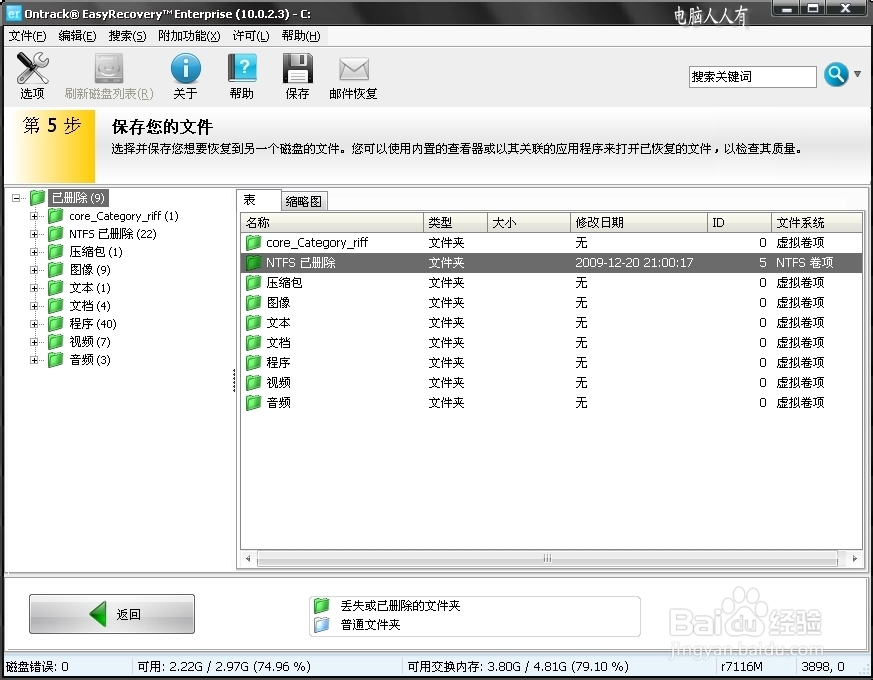Sort by 大小 column header
The width and height of the screenshot is (873, 680).
pyautogui.click(x=529, y=223)
